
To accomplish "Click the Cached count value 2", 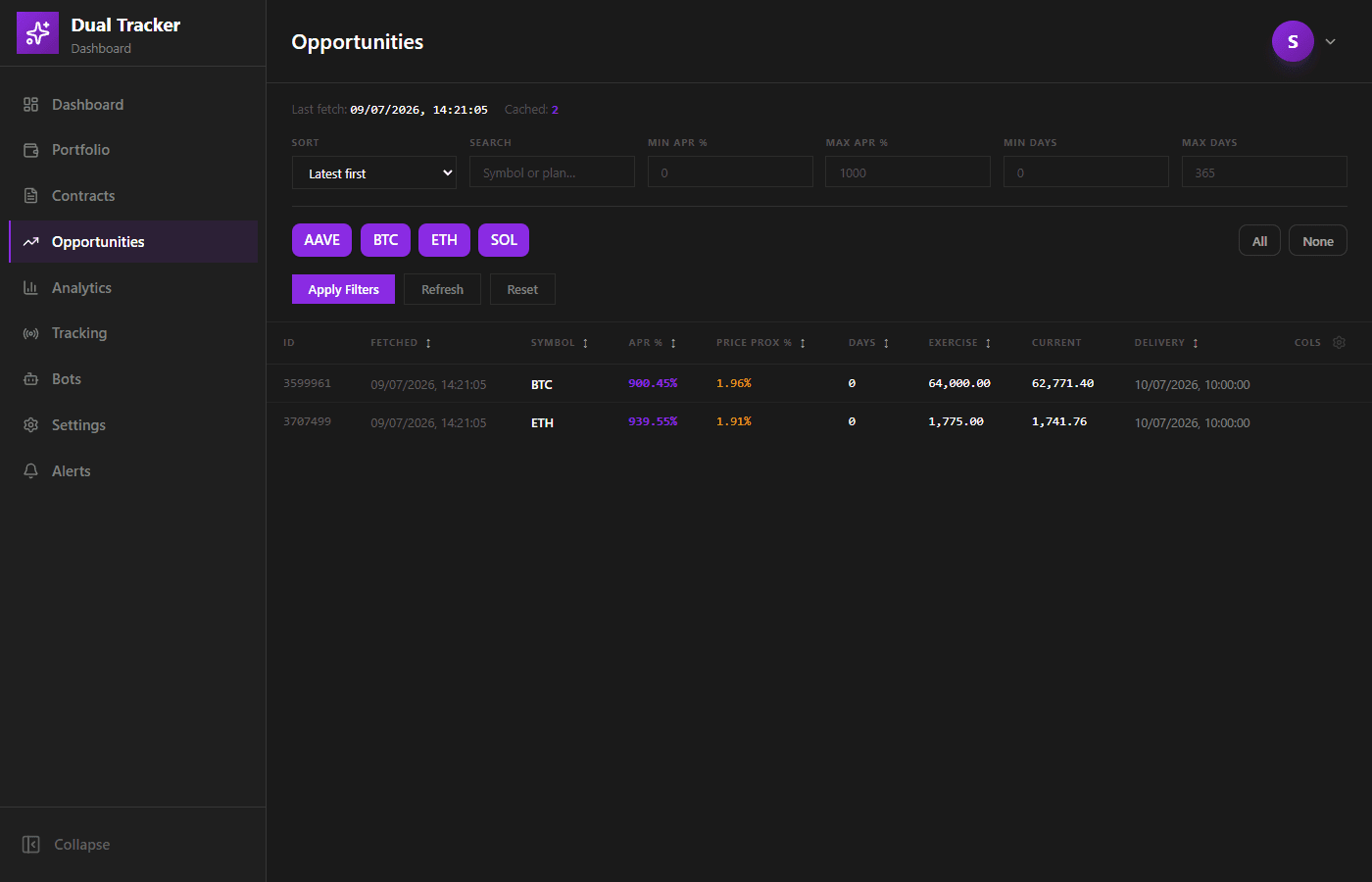I will pyautogui.click(x=555, y=110).
